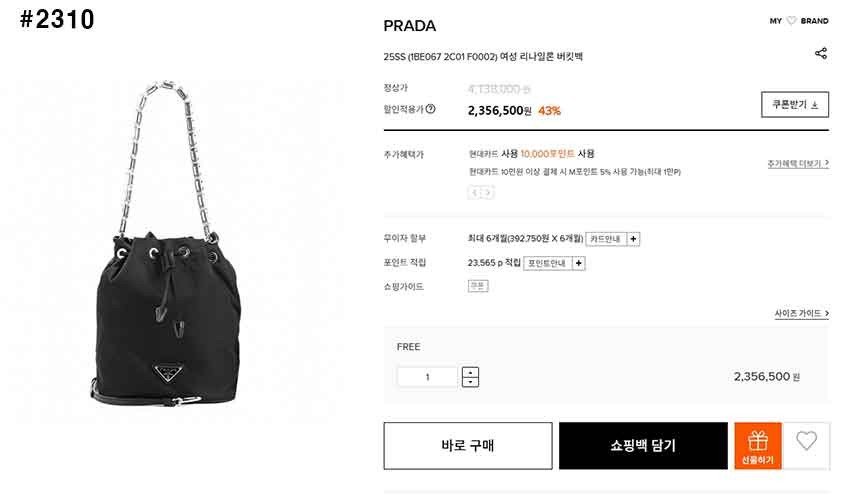
Task: Click the orange gift 선물하기 button
Action: [x=758, y=446]
